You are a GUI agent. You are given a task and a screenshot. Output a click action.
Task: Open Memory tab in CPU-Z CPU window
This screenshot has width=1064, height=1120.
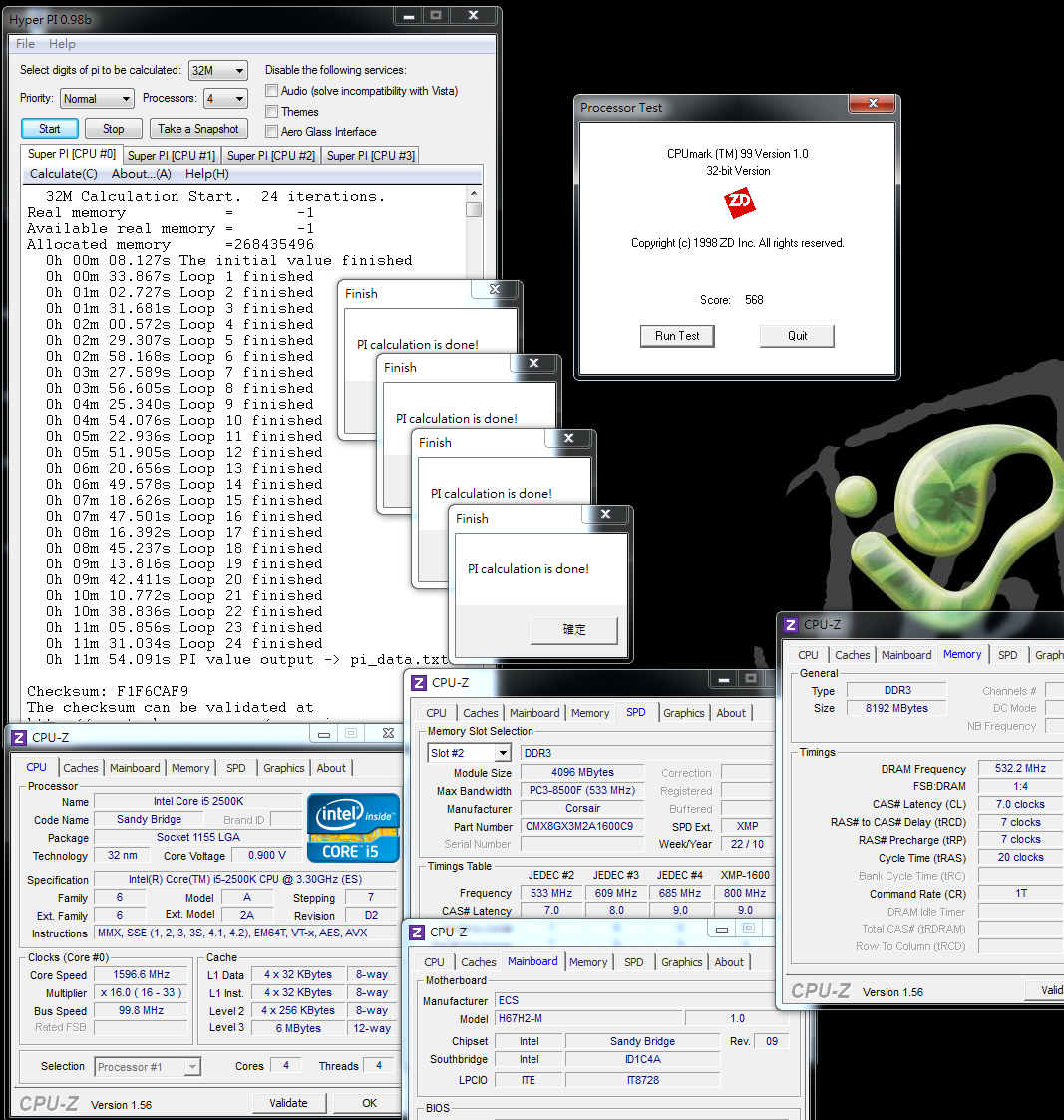coord(190,768)
